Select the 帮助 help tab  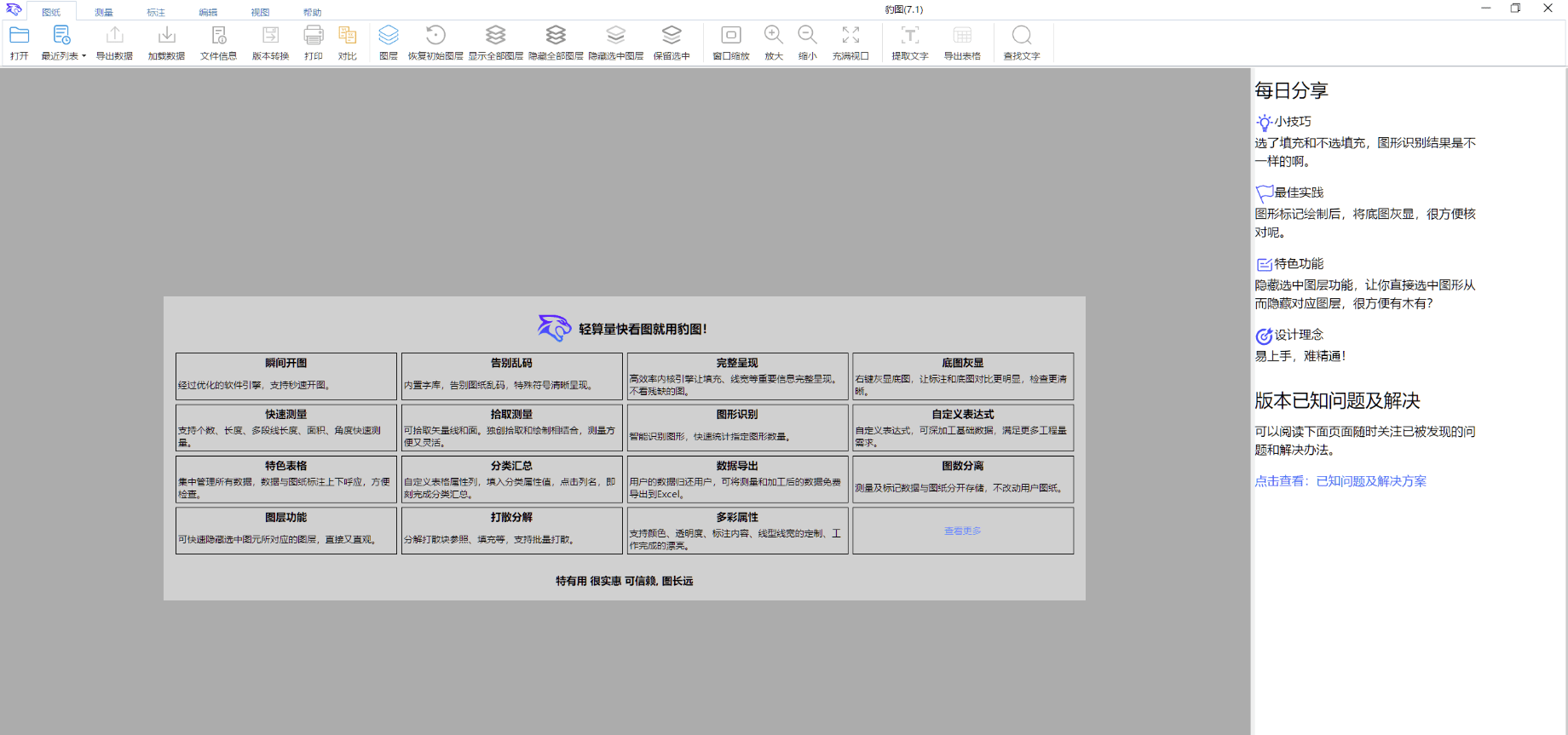point(313,12)
